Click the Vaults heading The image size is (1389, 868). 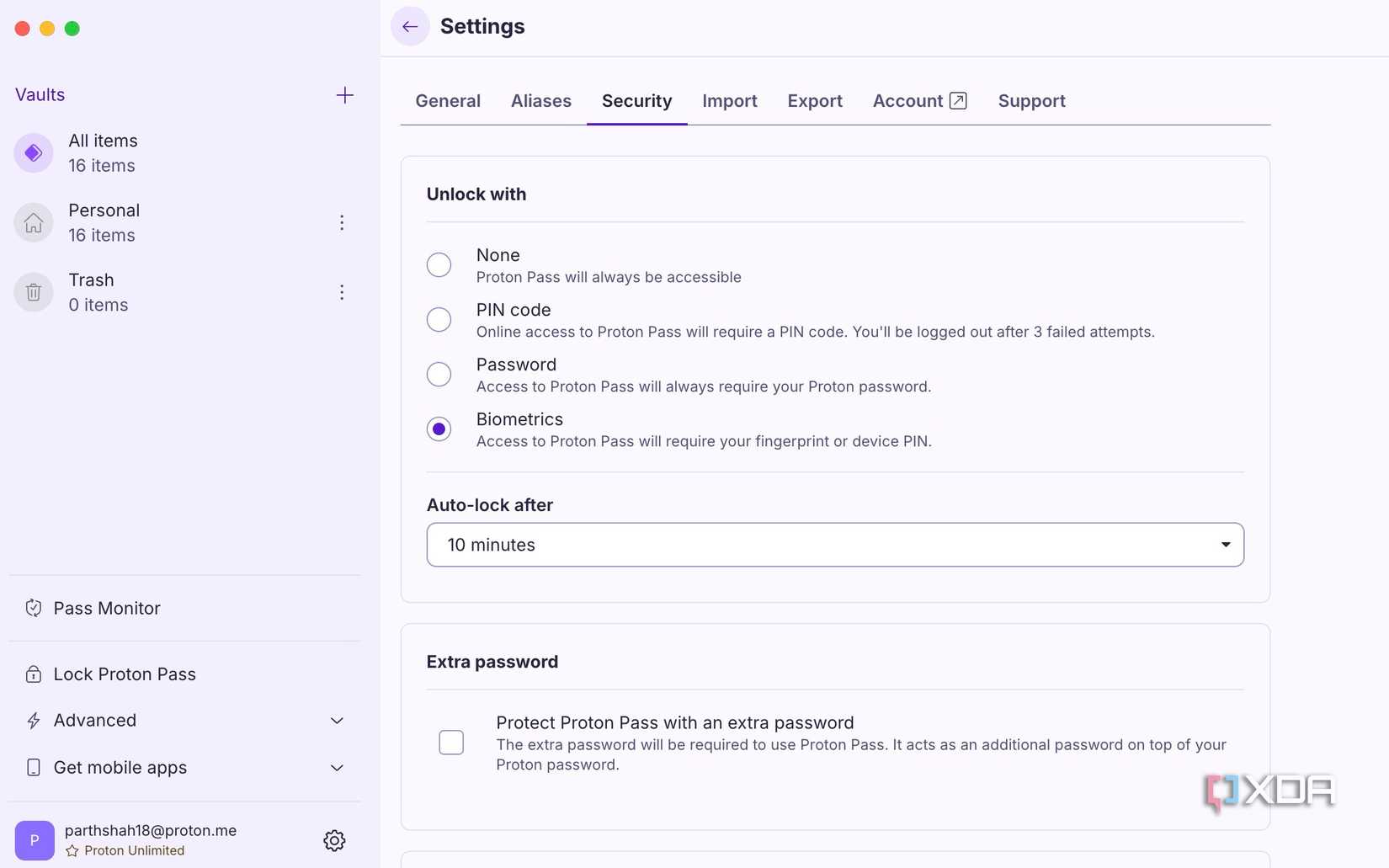pos(40,94)
